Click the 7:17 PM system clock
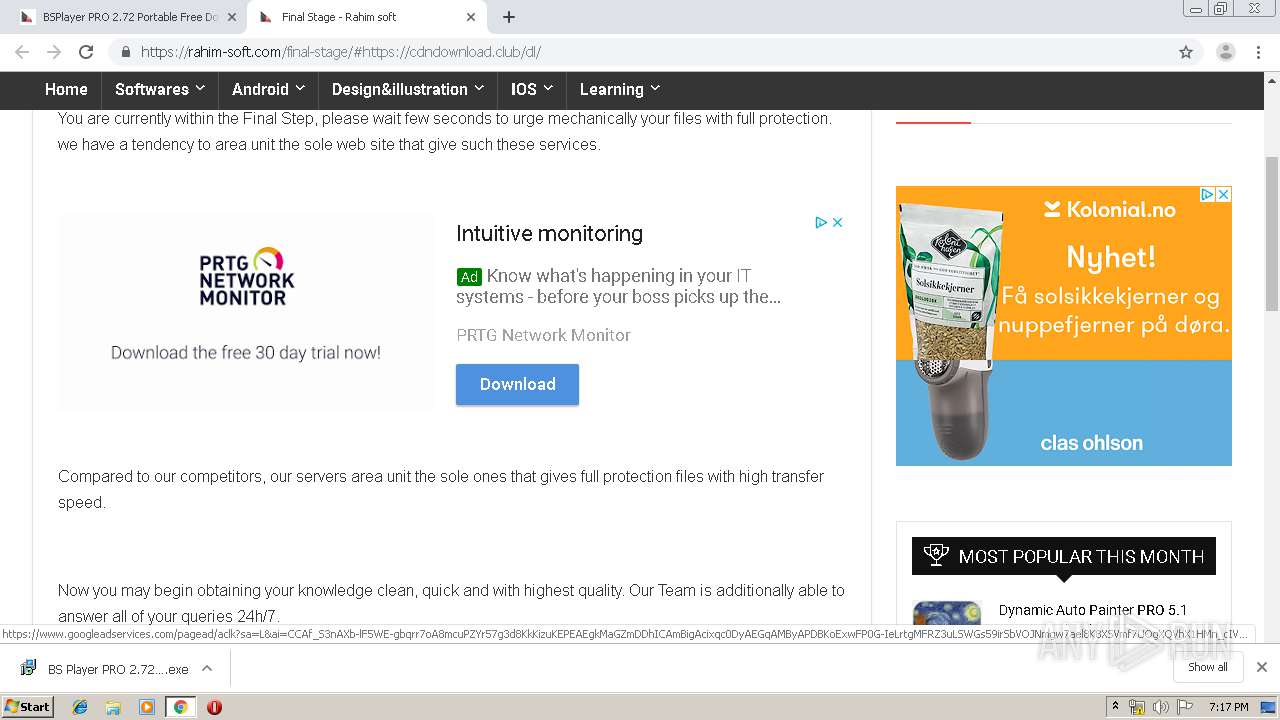Image resolution: width=1280 pixels, height=720 pixels. coord(1228,707)
